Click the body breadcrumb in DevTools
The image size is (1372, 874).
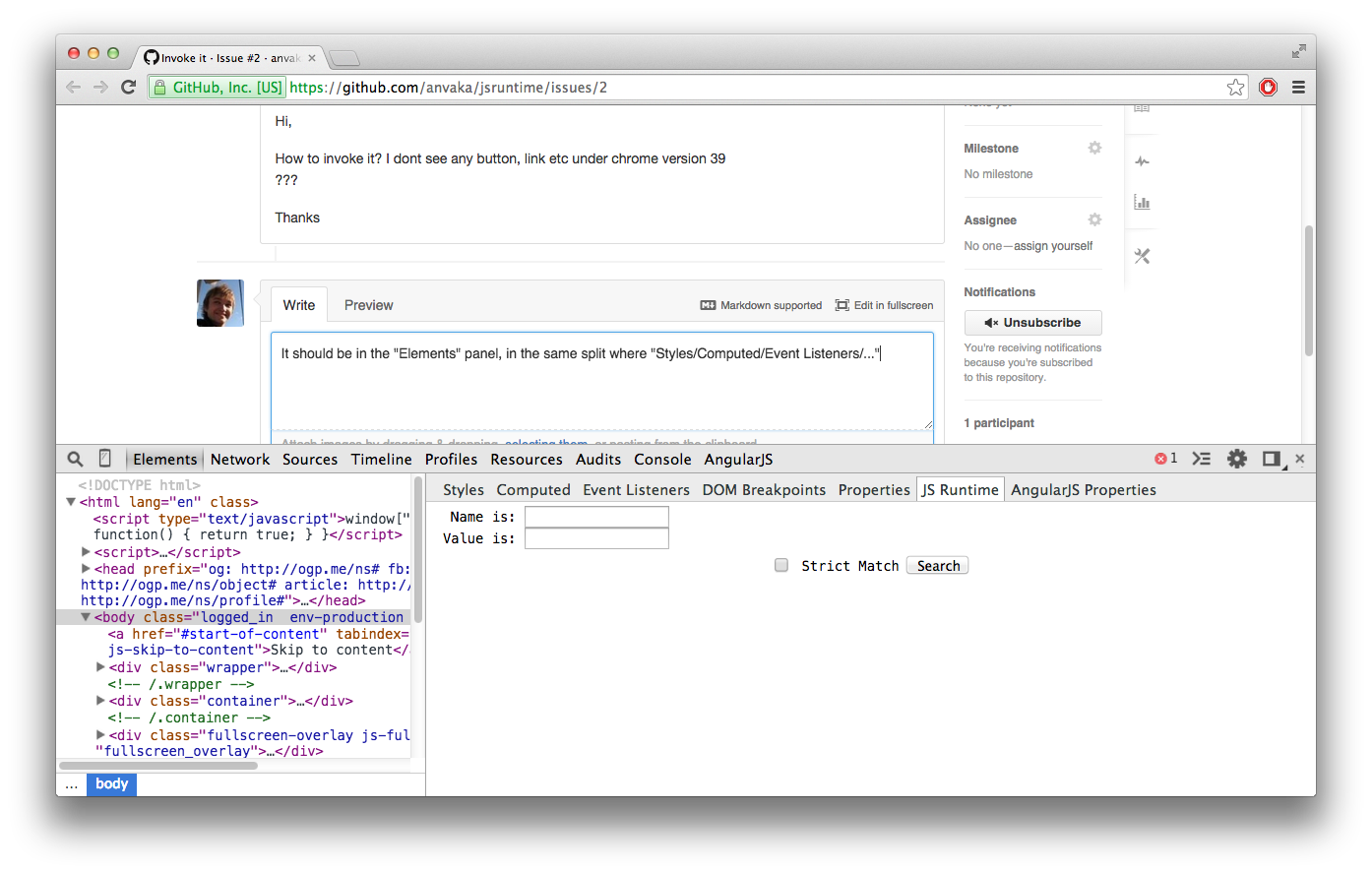click(x=111, y=784)
